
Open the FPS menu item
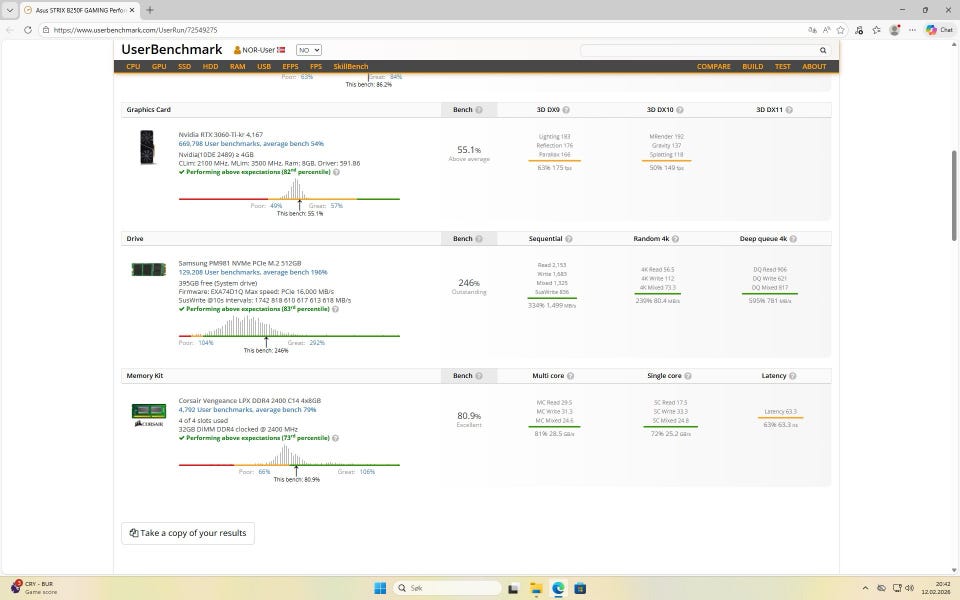[x=316, y=66]
